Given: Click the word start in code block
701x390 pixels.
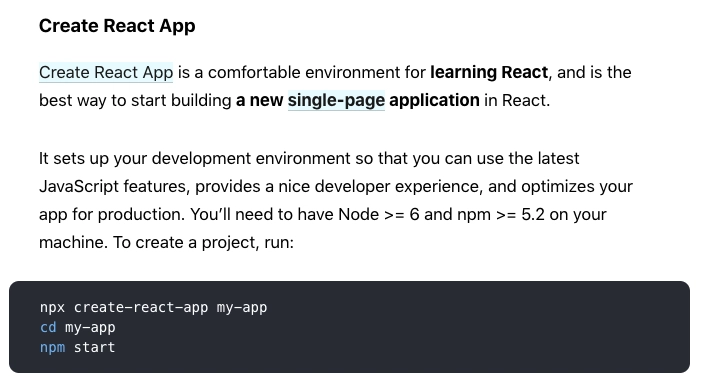Looking at the screenshot, I should click(x=94, y=348).
